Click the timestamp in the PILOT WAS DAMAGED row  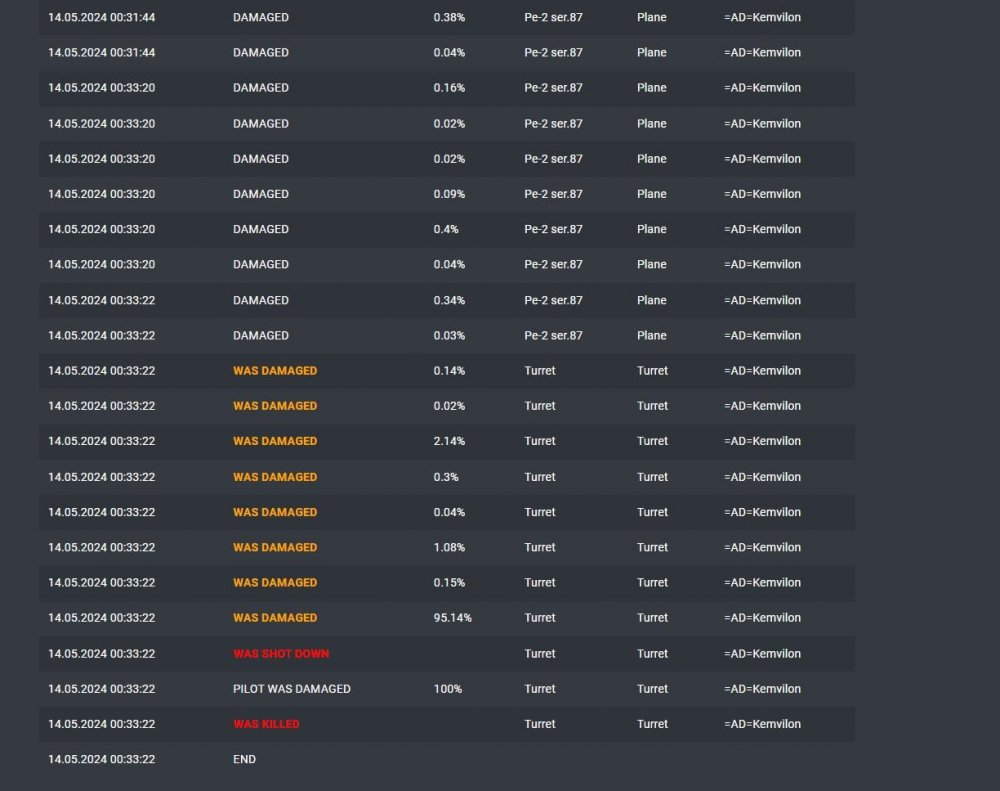click(x=101, y=689)
